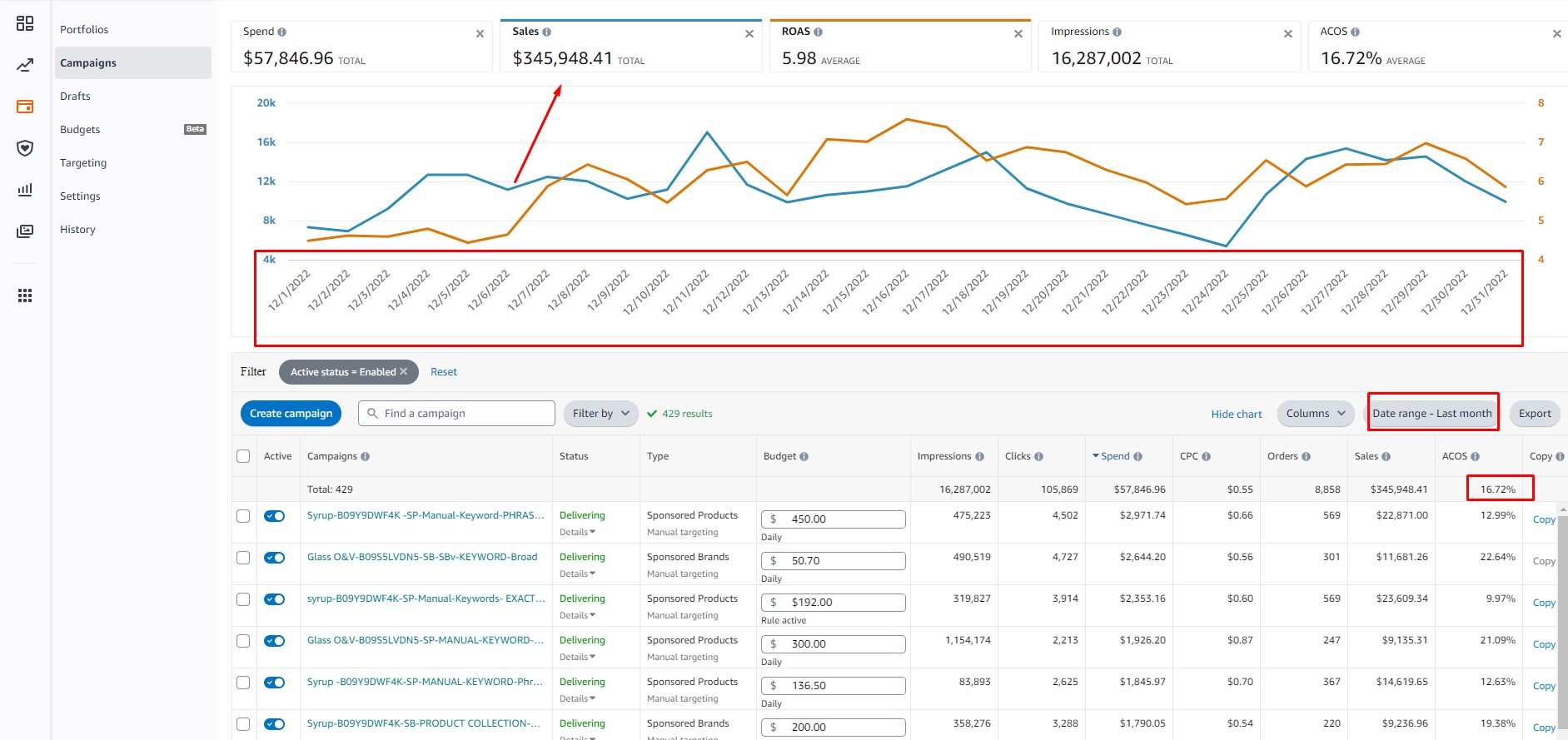Screen dimensions: 1568x740
Task: Click the Find a campaign search box
Action: point(456,414)
